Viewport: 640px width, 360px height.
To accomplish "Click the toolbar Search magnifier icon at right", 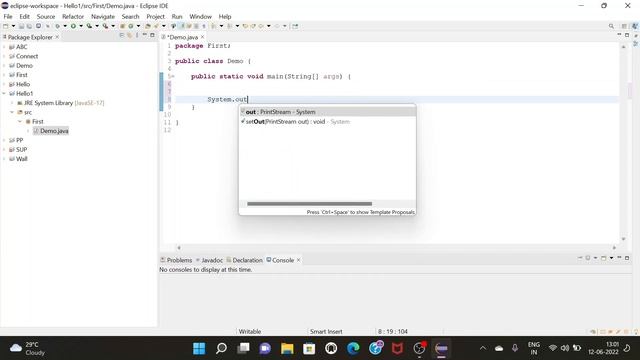I will pos(611,26).
